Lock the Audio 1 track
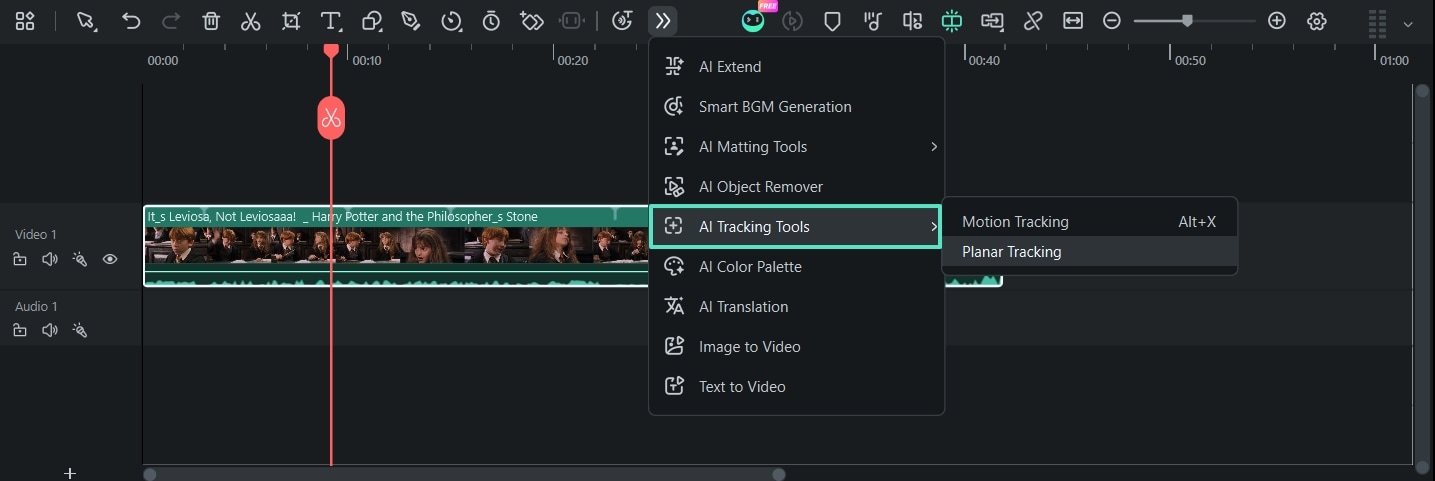 20,330
